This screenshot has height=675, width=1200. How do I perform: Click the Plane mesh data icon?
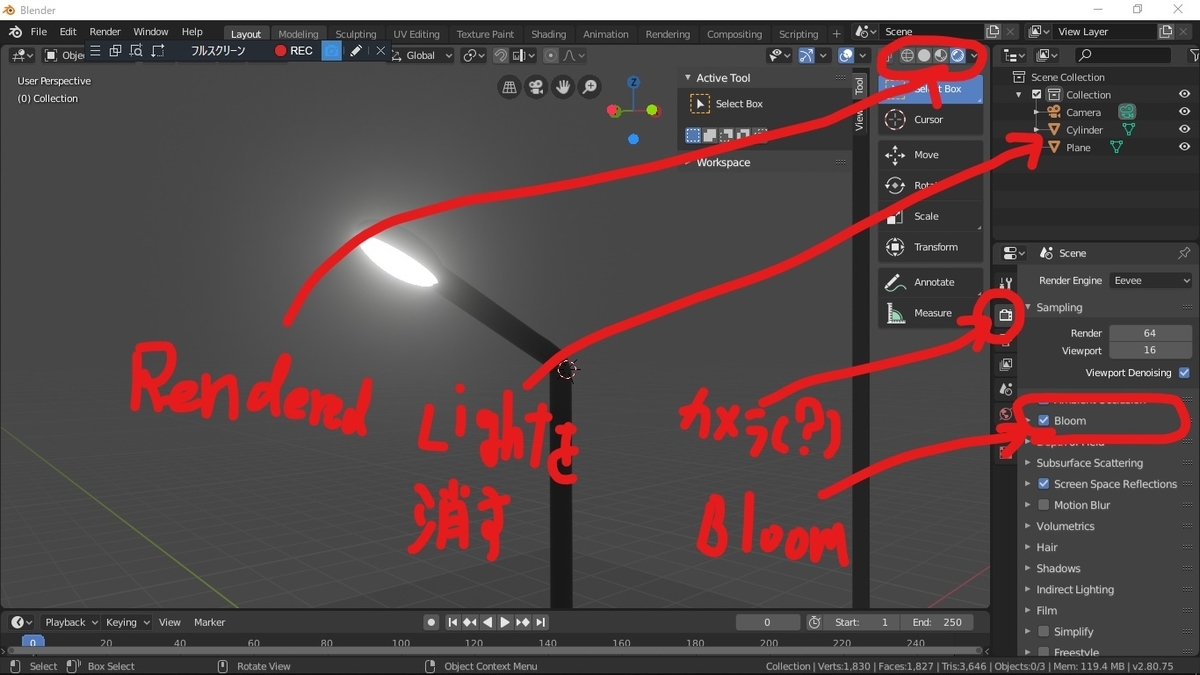click(1116, 148)
